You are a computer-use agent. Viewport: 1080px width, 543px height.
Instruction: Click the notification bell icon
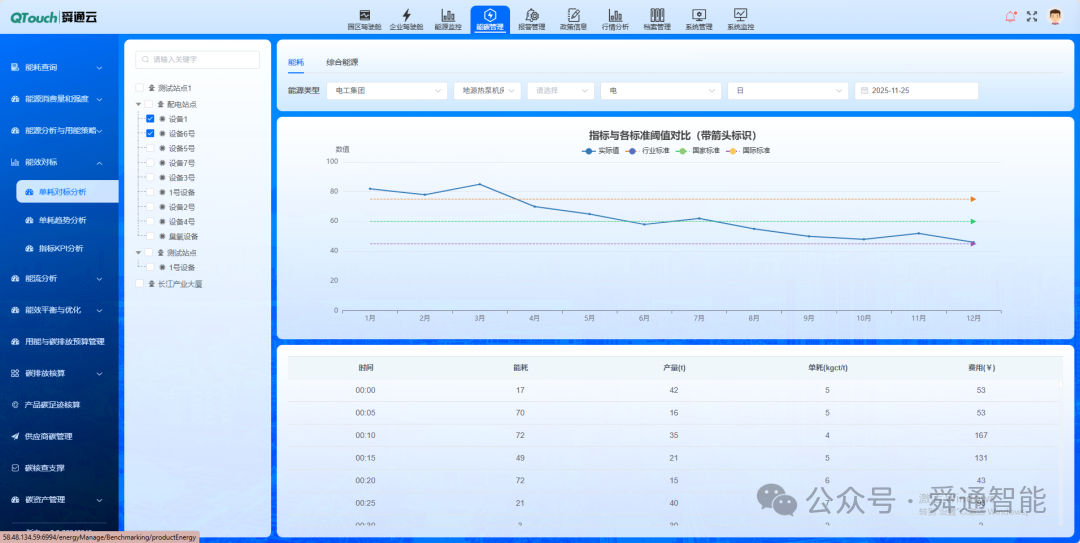(x=1010, y=16)
